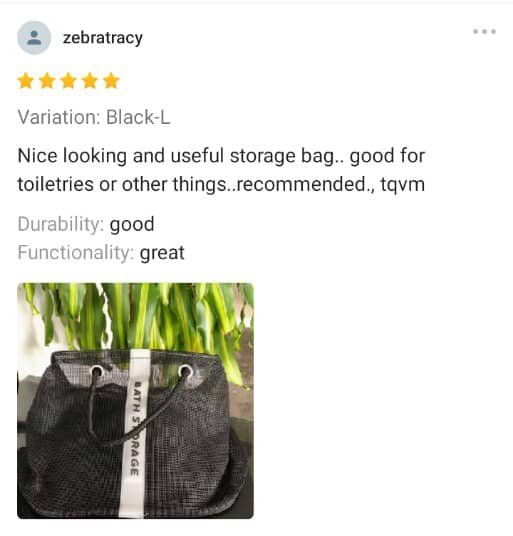Open the black mesh bag review photo
Screen dimensions: 513x536
tap(135, 401)
